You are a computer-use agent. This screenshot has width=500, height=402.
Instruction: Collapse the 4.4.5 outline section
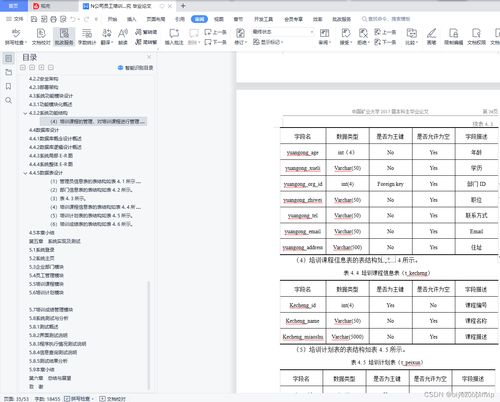25,173
